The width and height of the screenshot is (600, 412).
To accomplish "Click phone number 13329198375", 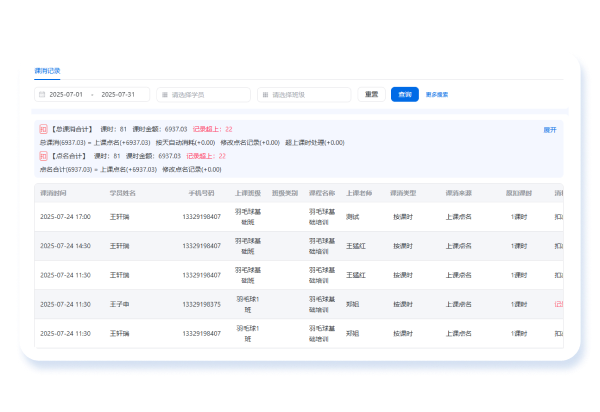I will [201, 305].
